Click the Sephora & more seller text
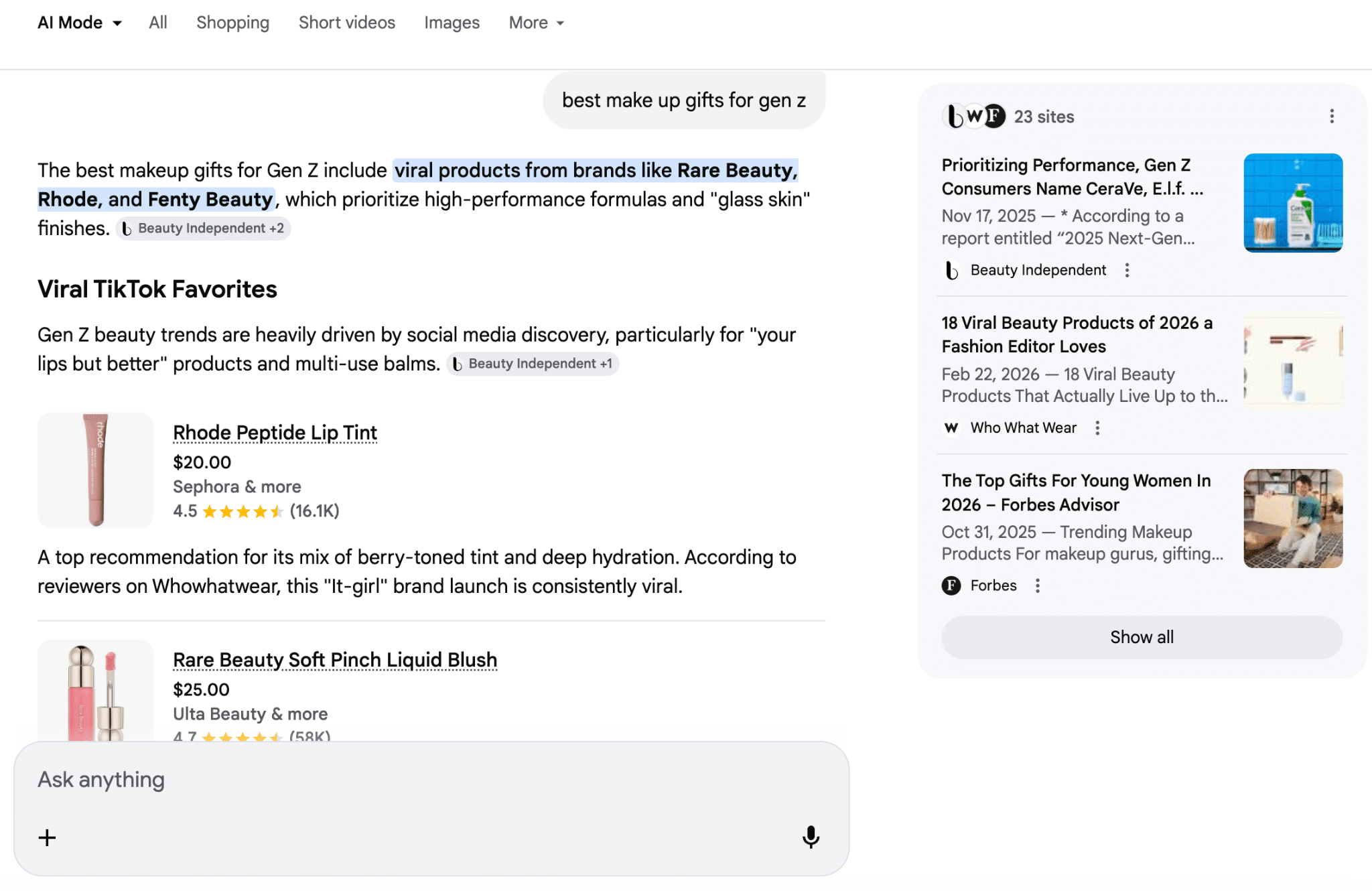The height and width of the screenshot is (891, 1372). click(237, 486)
